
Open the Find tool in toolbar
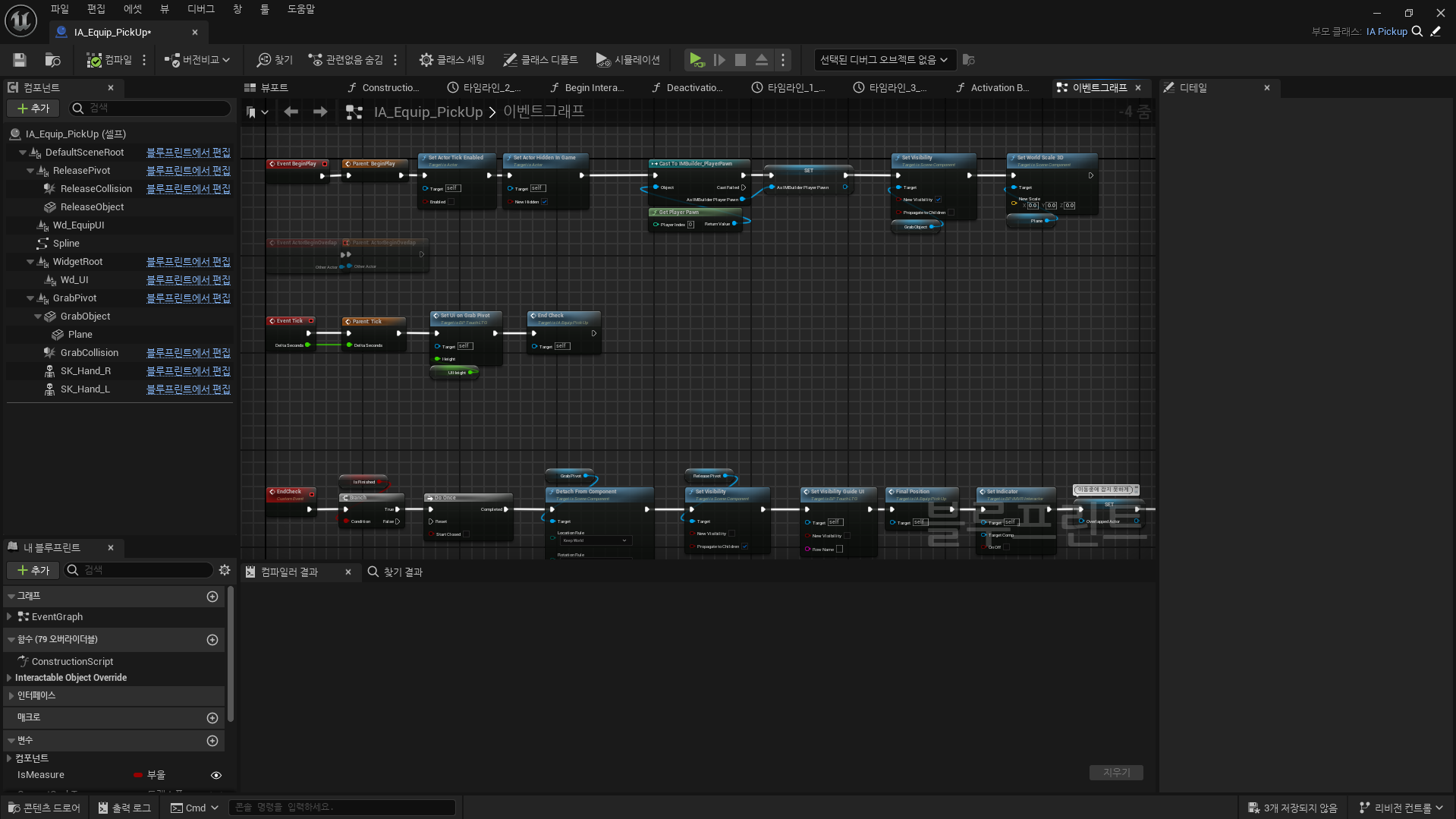(275, 60)
